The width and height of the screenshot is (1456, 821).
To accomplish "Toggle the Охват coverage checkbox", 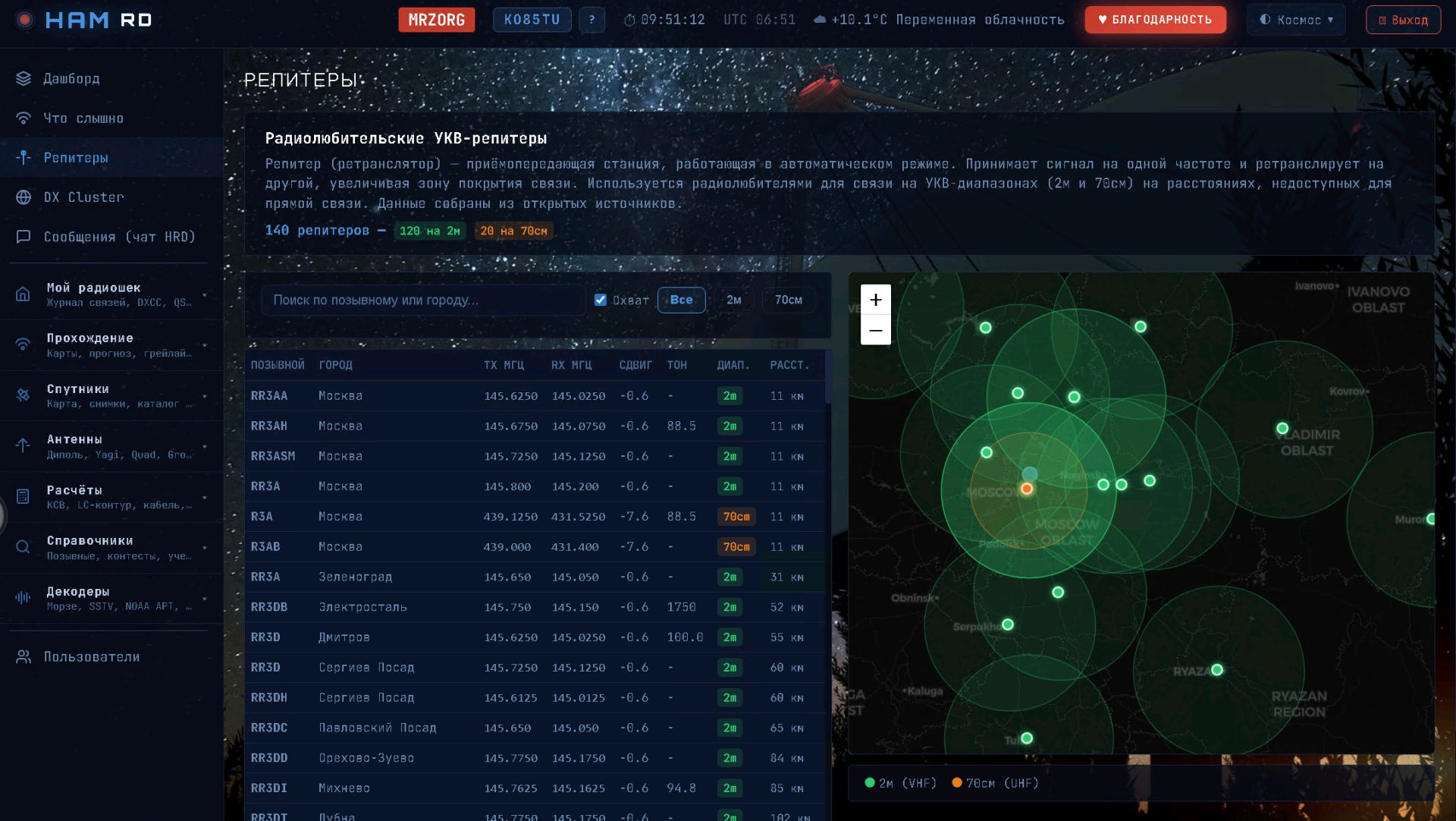I will [601, 300].
